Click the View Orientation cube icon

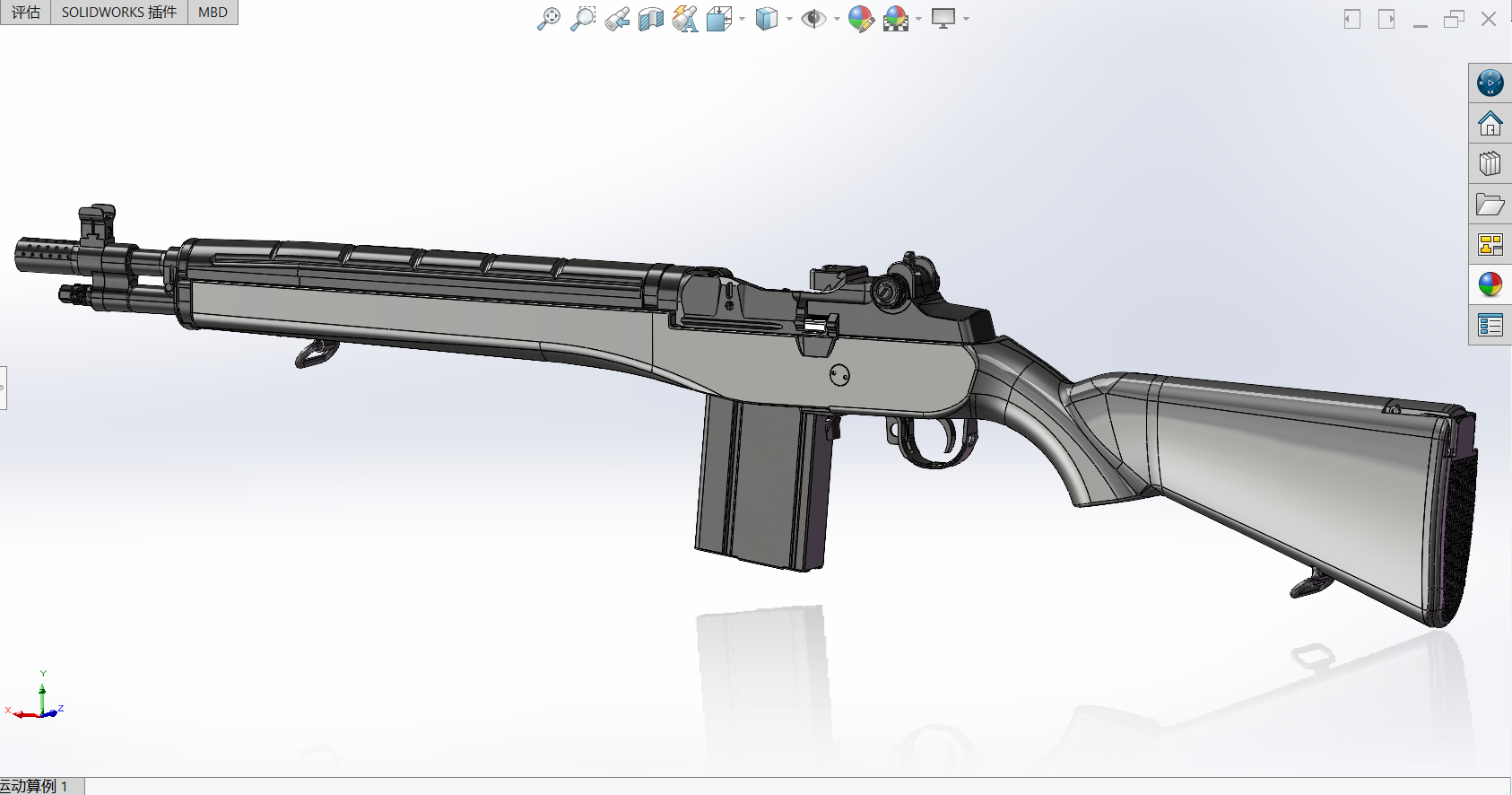tap(719, 18)
